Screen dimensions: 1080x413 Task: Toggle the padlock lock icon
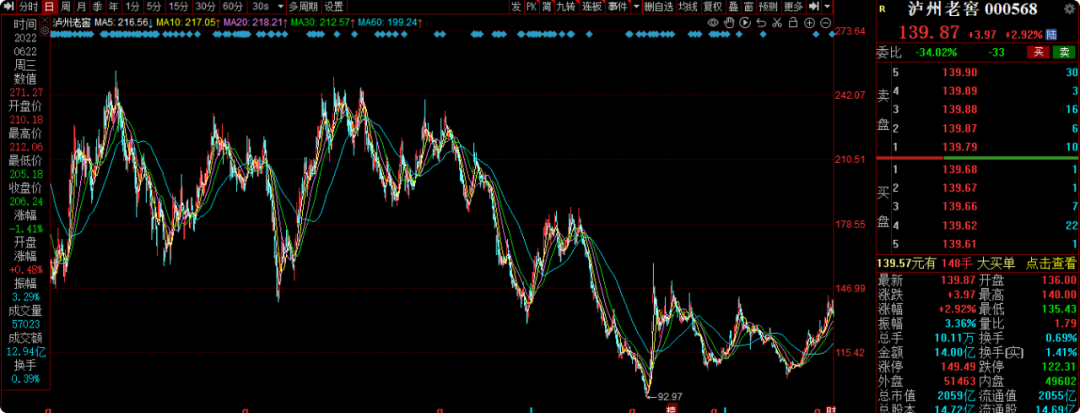(793, 23)
